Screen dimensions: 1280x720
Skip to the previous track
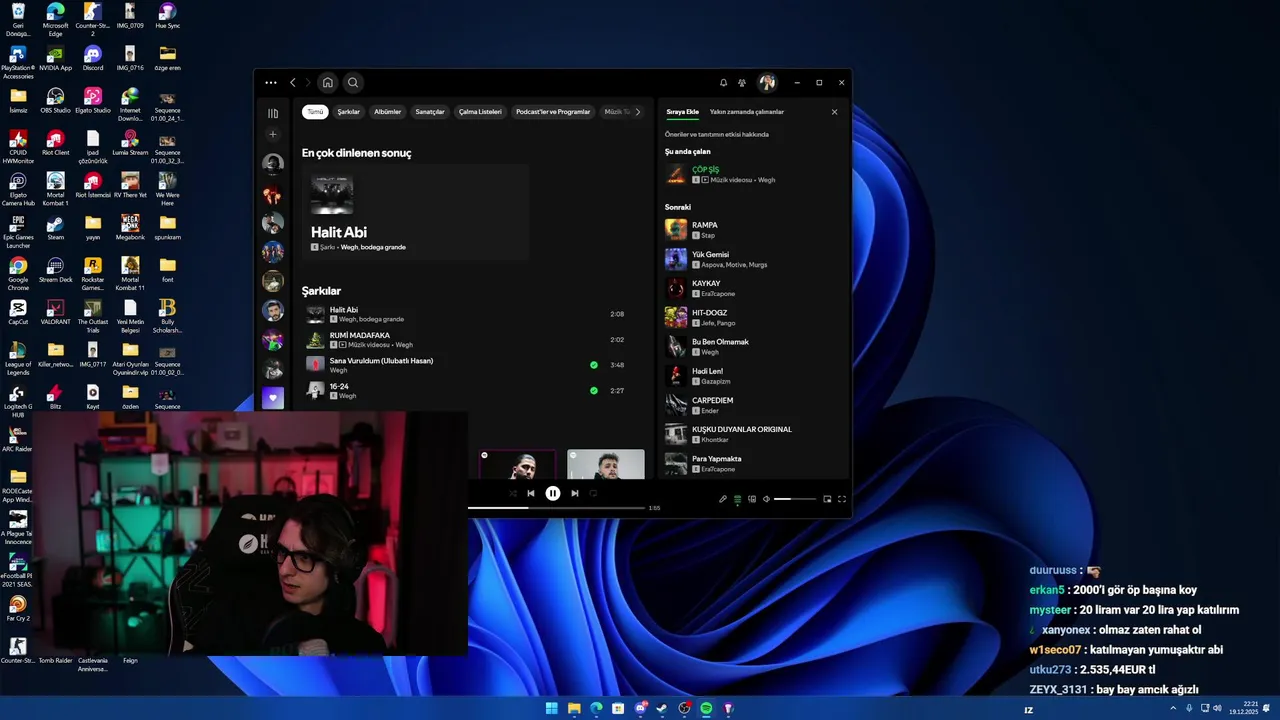(x=530, y=493)
